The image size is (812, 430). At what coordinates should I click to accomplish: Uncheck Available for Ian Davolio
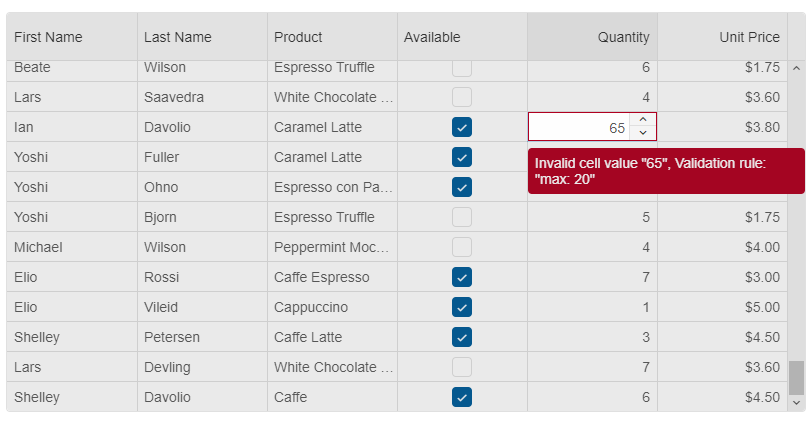click(x=462, y=127)
